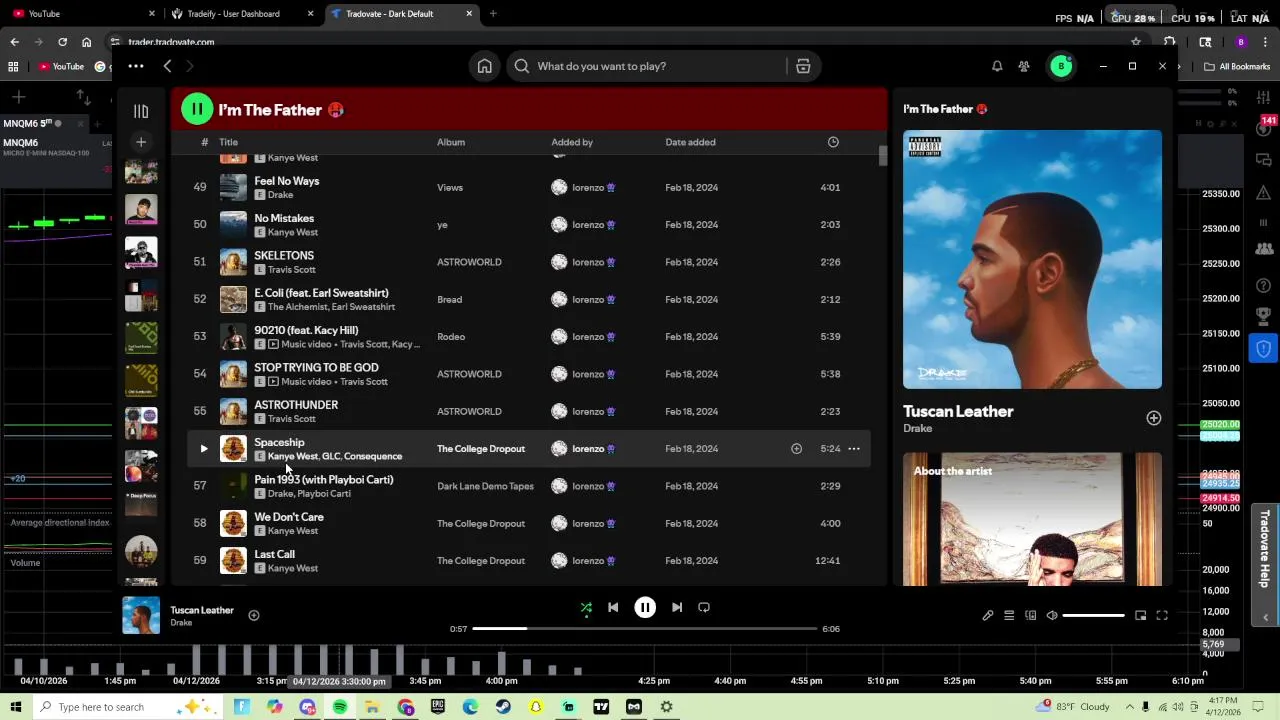Screen dimensions: 1280x720
Task: Navigate back in Spotify
Action: pyautogui.click(x=168, y=66)
